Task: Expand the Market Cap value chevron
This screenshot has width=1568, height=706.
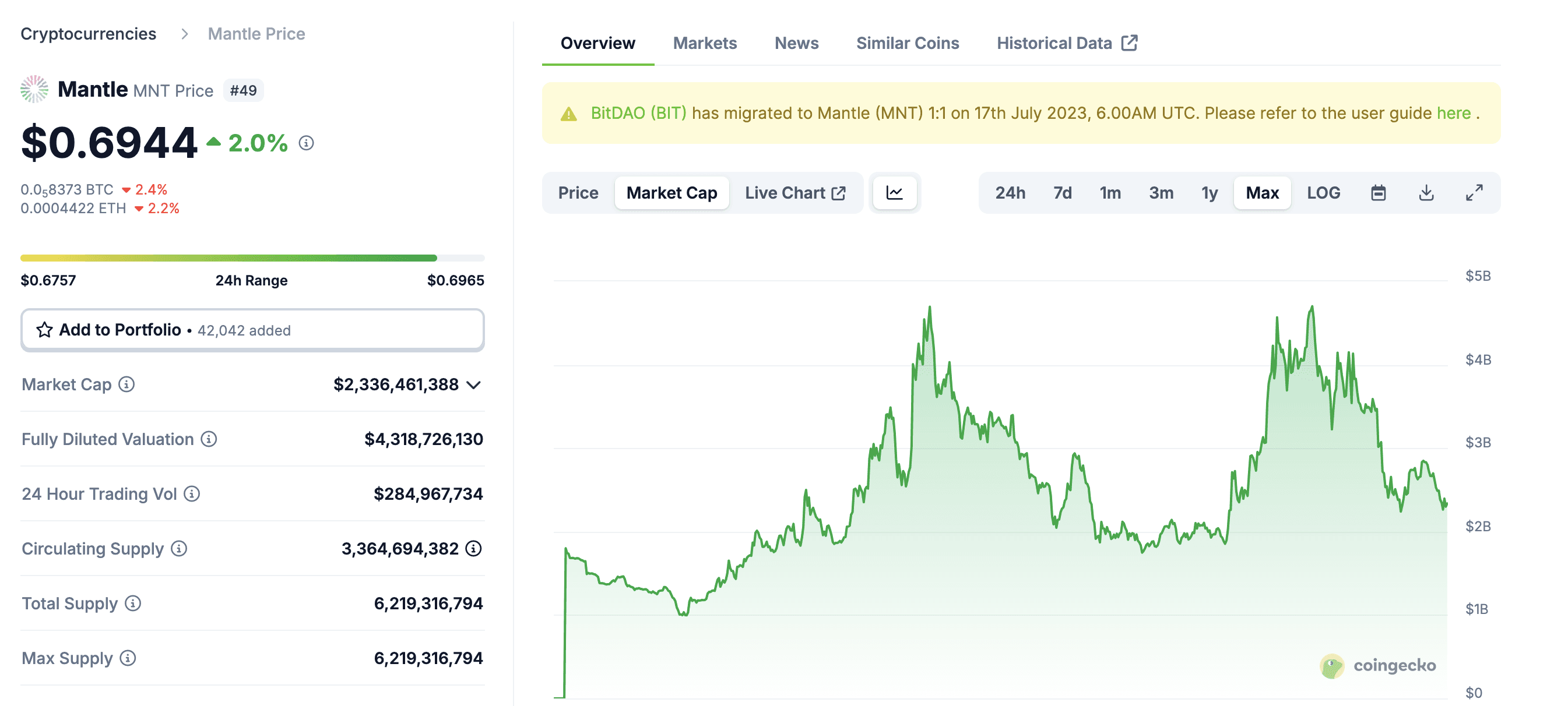Action: 473,385
